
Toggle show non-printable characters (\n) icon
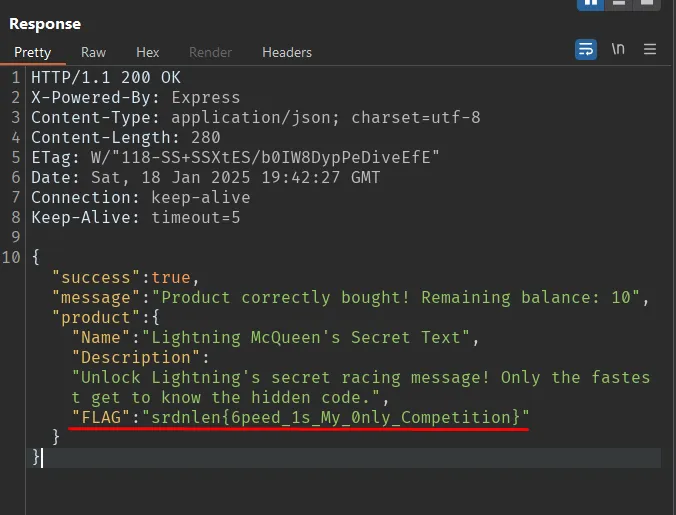pos(618,49)
